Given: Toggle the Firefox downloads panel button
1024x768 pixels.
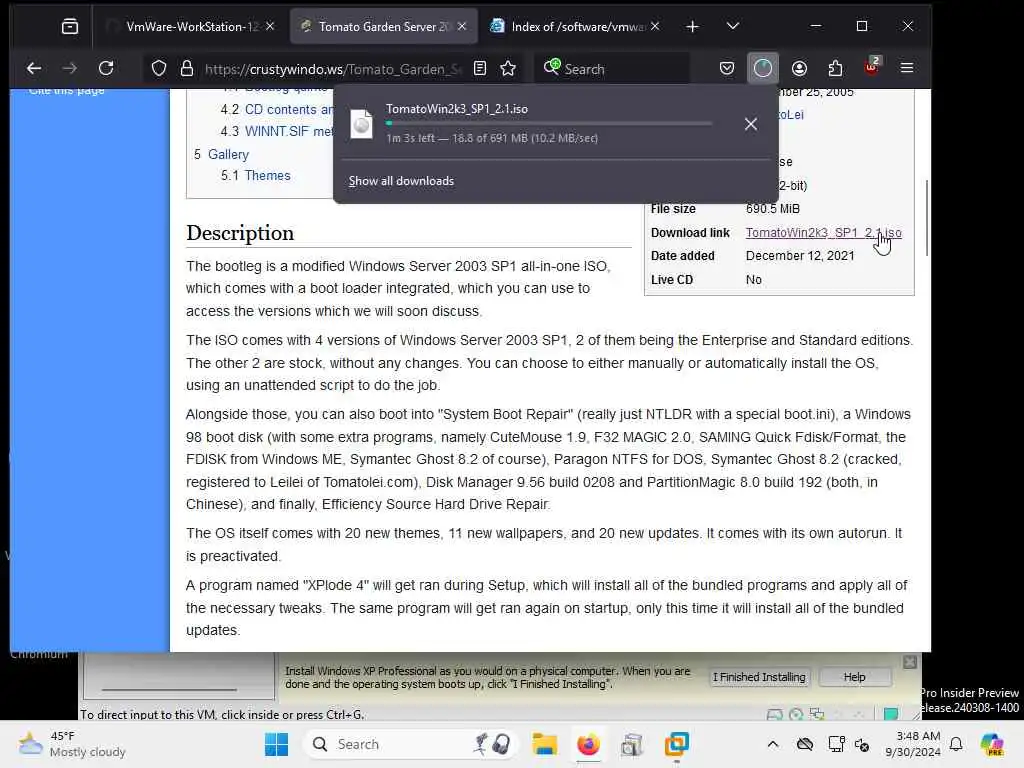Looking at the screenshot, I should click(763, 69).
